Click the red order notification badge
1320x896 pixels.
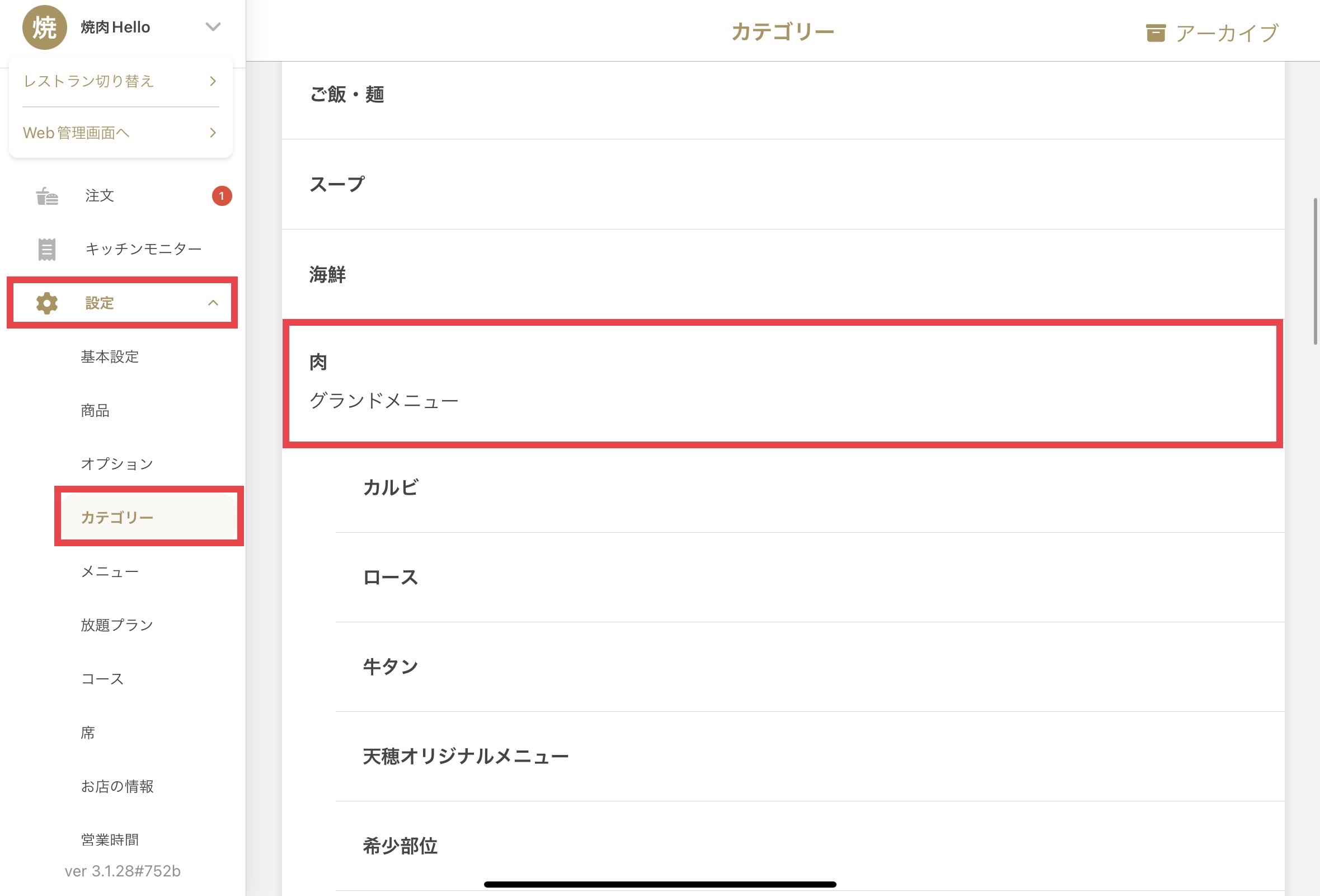point(222,196)
